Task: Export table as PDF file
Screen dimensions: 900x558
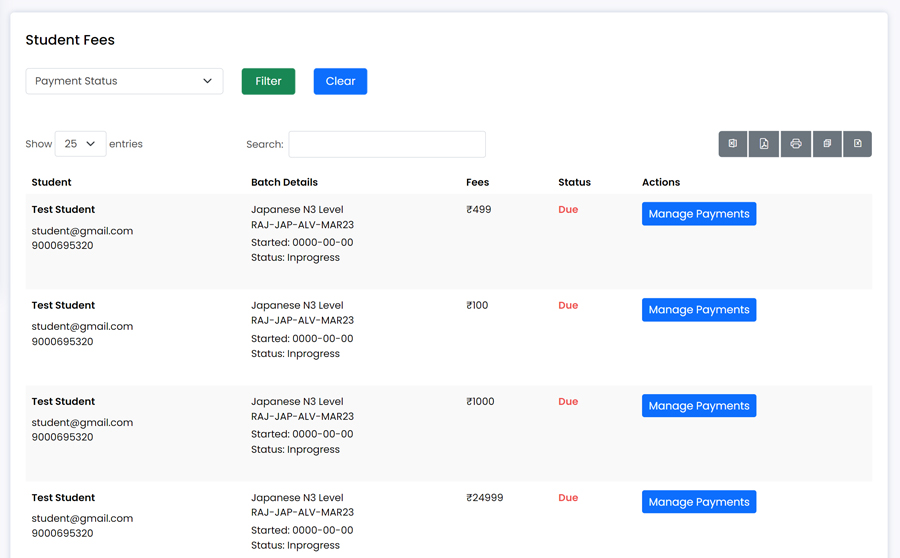Action: [x=764, y=144]
